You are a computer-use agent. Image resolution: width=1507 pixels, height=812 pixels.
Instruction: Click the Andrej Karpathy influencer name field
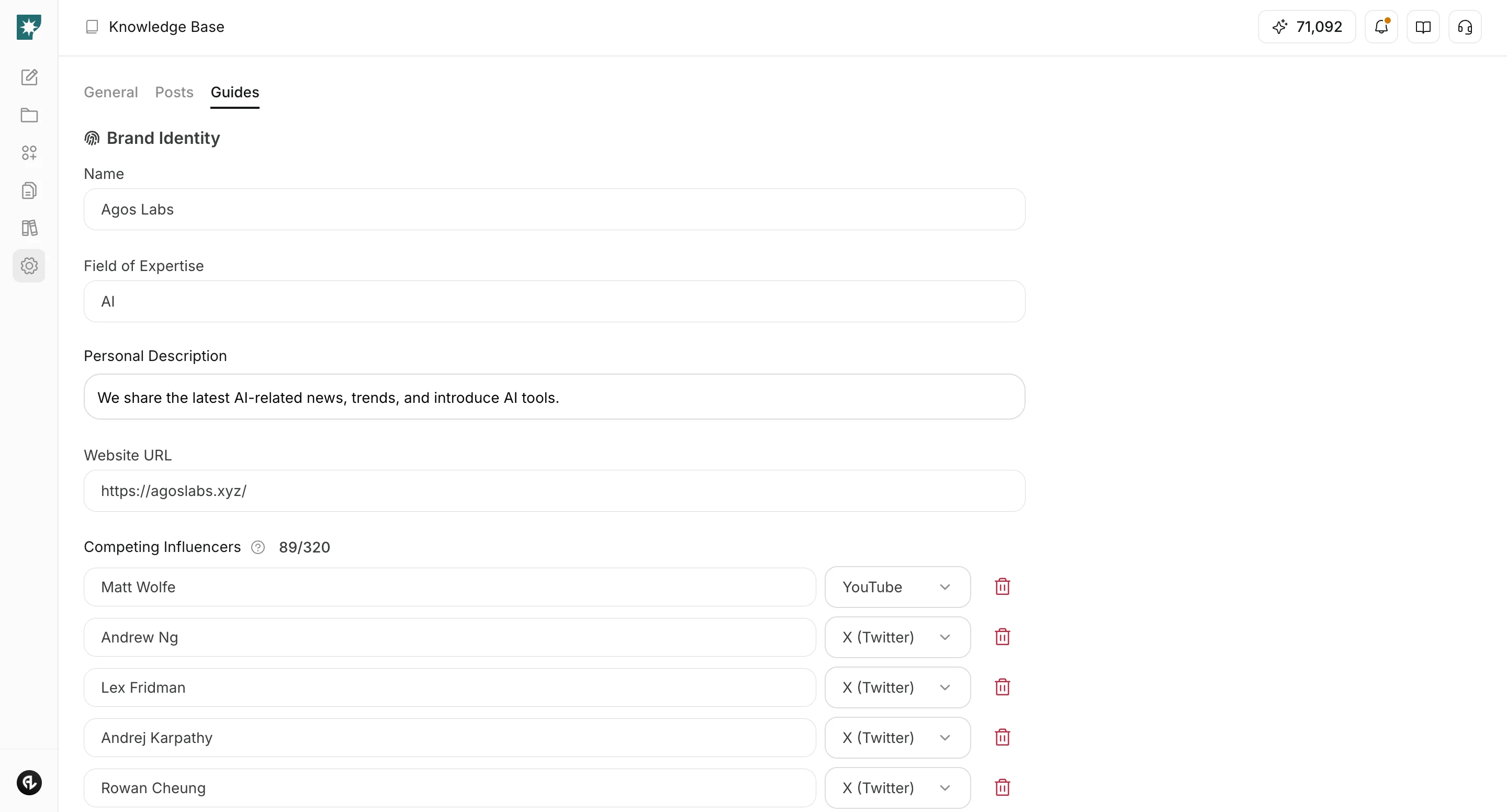pyautogui.click(x=449, y=738)
